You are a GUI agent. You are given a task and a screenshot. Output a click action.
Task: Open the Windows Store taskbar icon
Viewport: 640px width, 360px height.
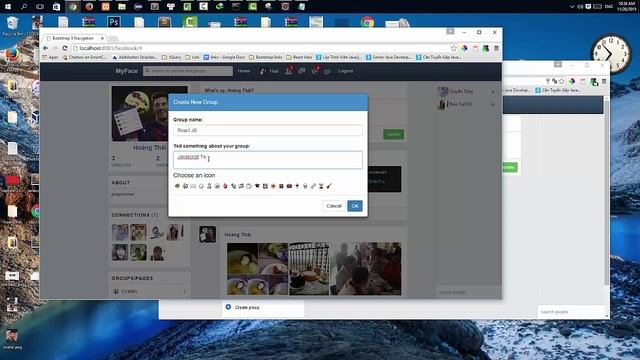(x=56, y=7)
